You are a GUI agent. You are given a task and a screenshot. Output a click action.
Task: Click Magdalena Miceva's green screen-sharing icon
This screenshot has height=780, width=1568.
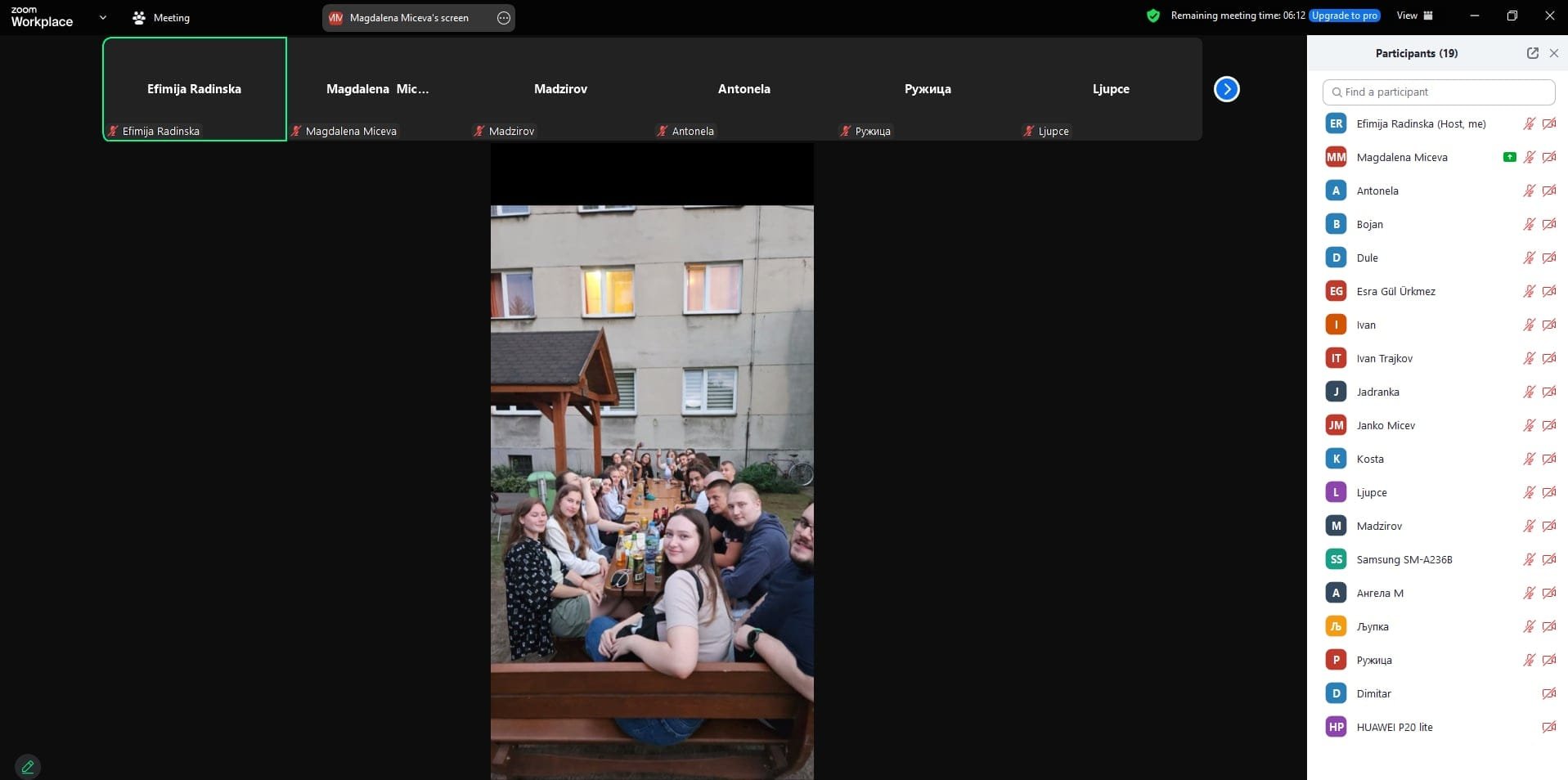tap(1509, 158)
